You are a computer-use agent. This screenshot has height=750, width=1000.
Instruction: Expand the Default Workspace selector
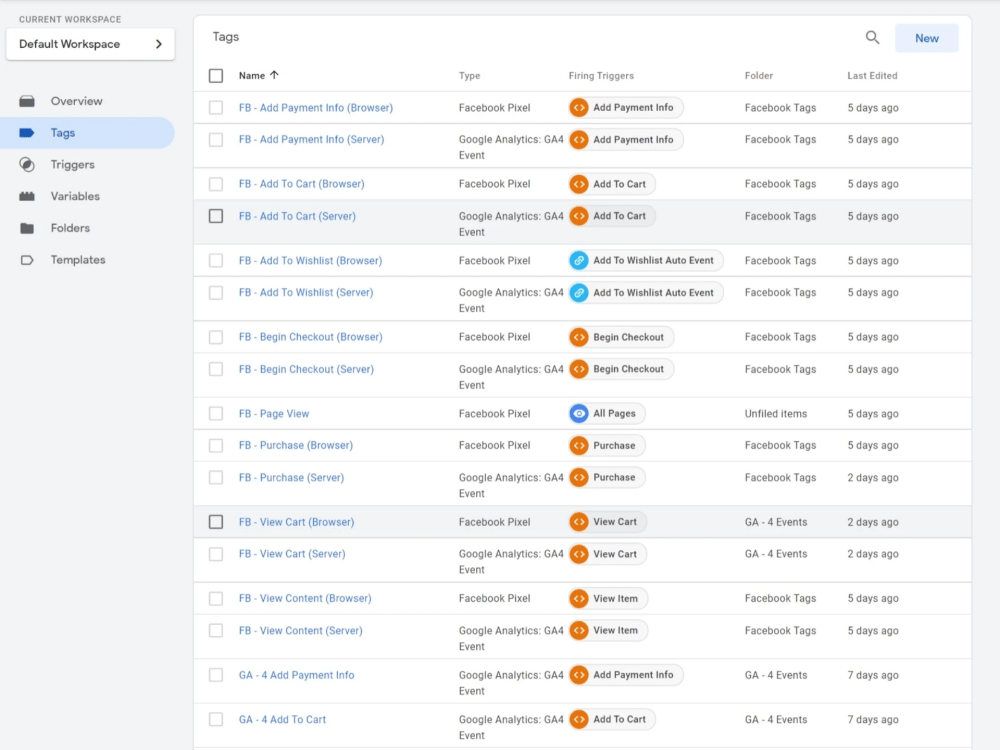click(x=91, y=44)
